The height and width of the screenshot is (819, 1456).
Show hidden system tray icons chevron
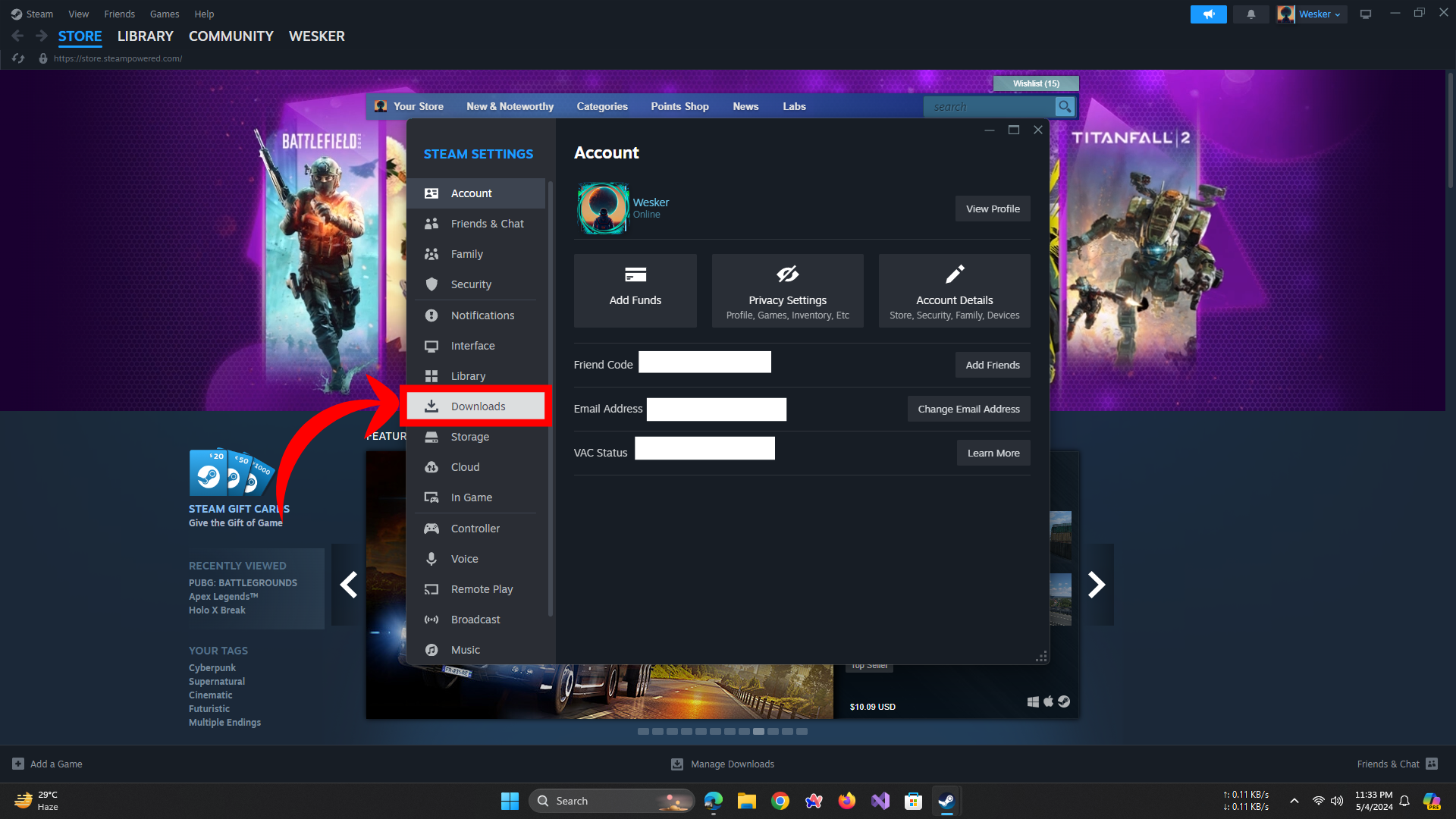(x=1294, y=801)
